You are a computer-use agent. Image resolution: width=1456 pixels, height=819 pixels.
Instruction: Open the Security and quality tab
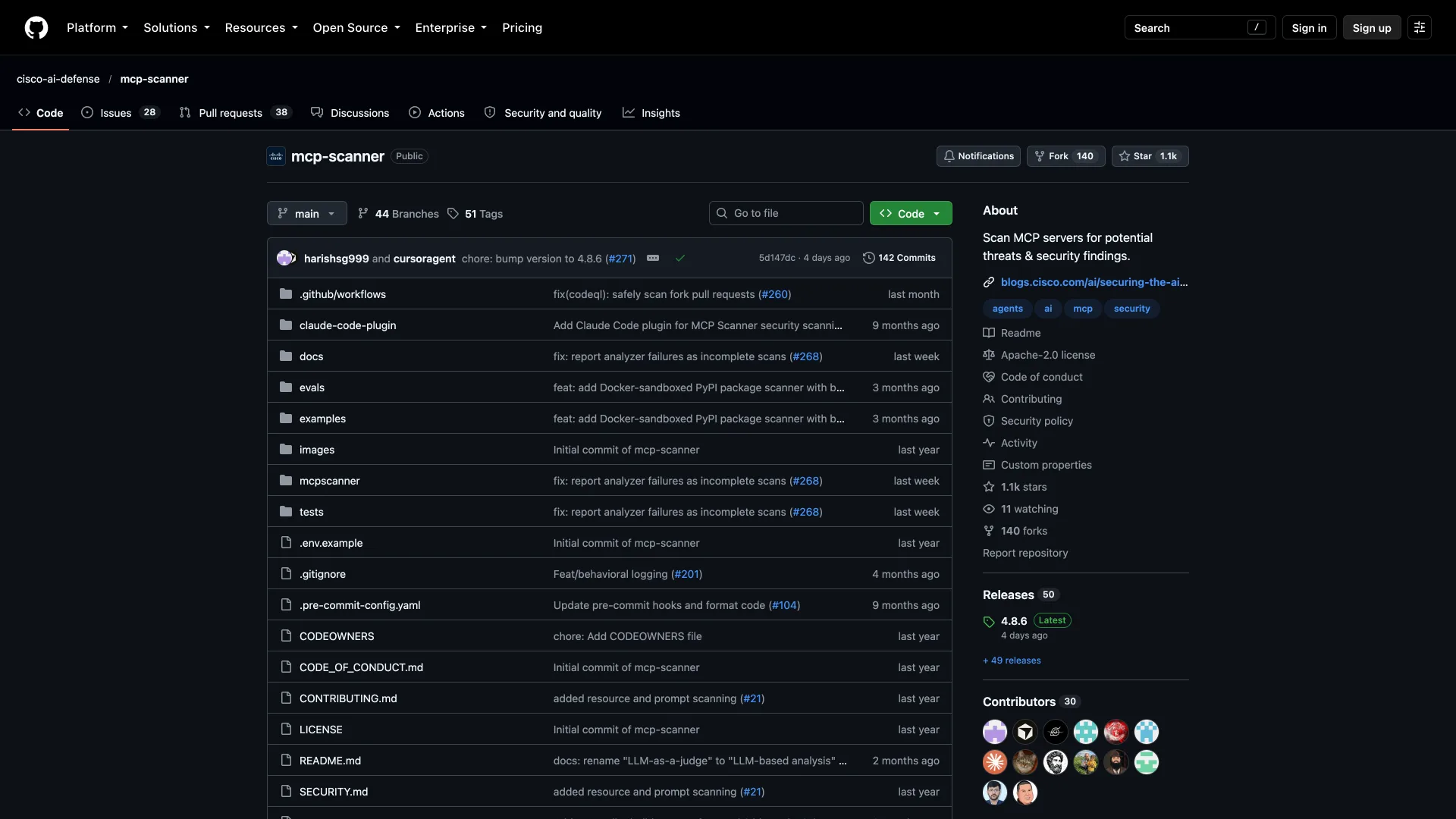[x=543, y=112]
